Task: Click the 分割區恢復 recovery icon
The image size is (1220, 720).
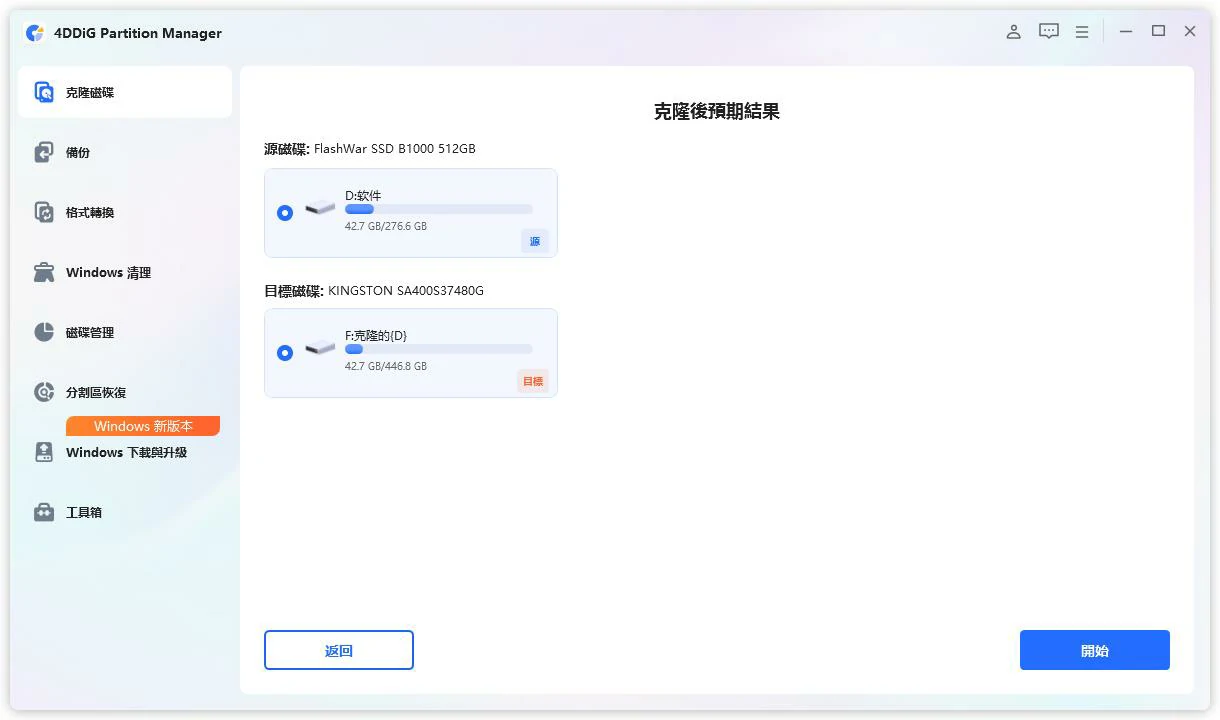Action: [44, 392]
